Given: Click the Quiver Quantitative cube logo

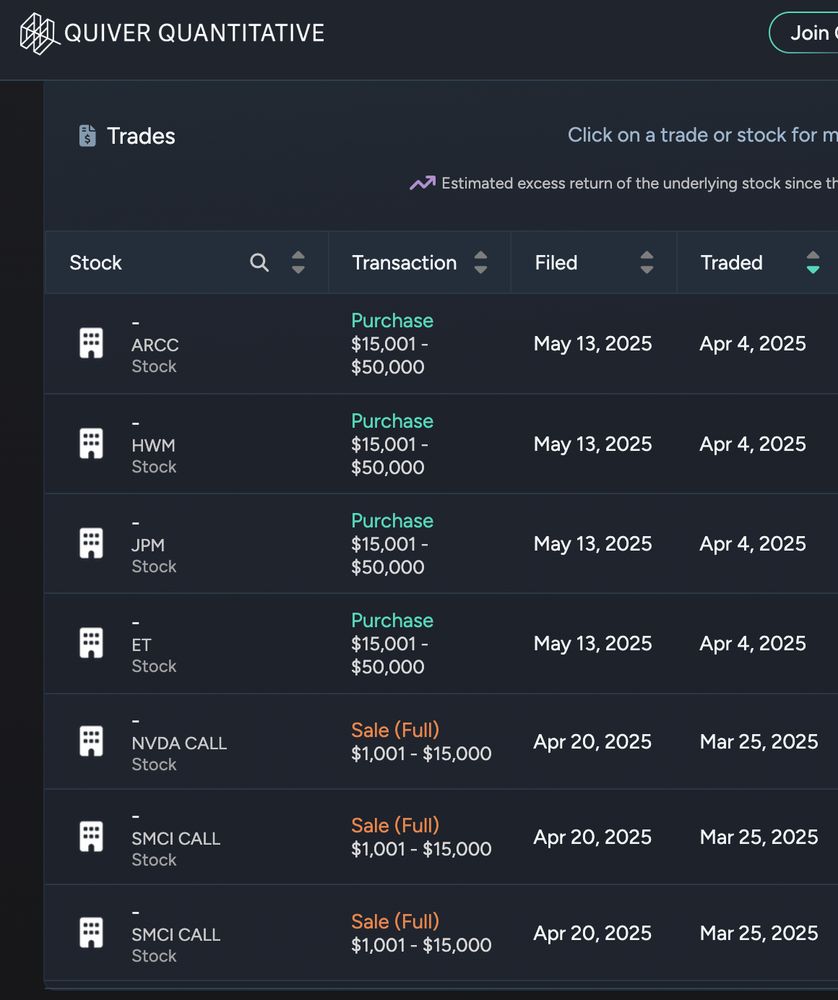Looking at the screenshot, I should (x=40, y=34).
